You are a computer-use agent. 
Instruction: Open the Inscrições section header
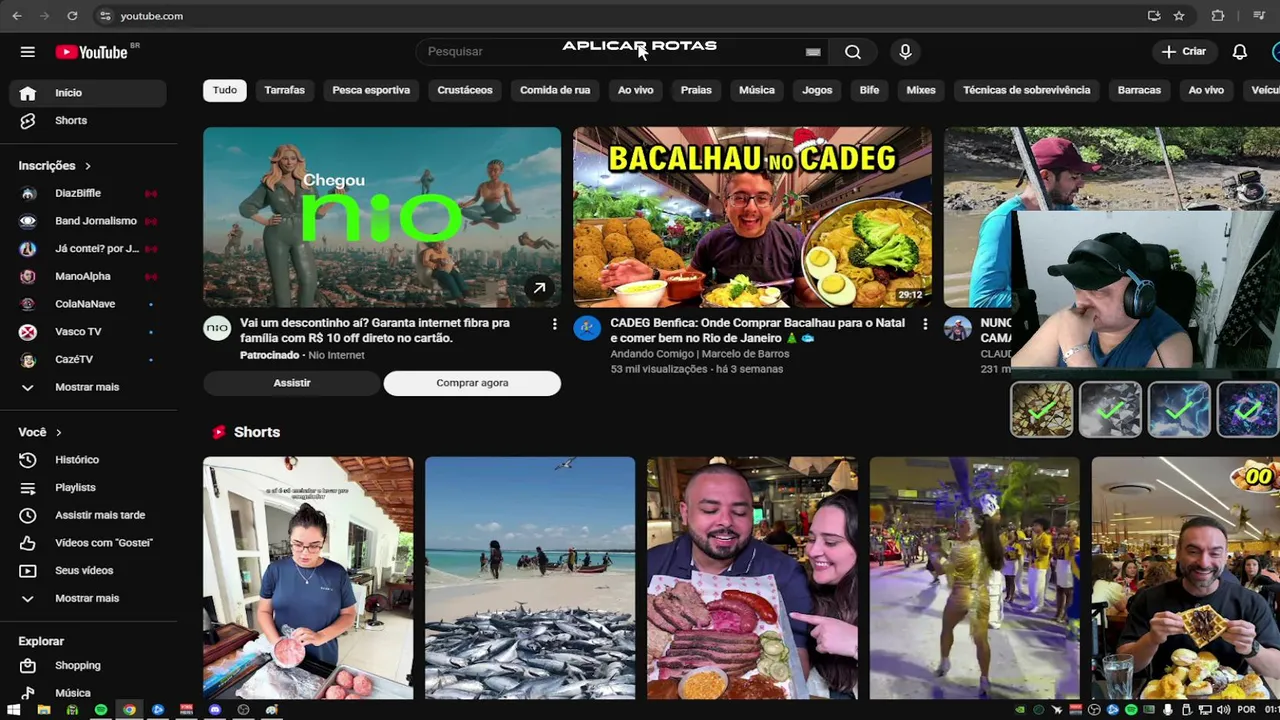(55, 166)
